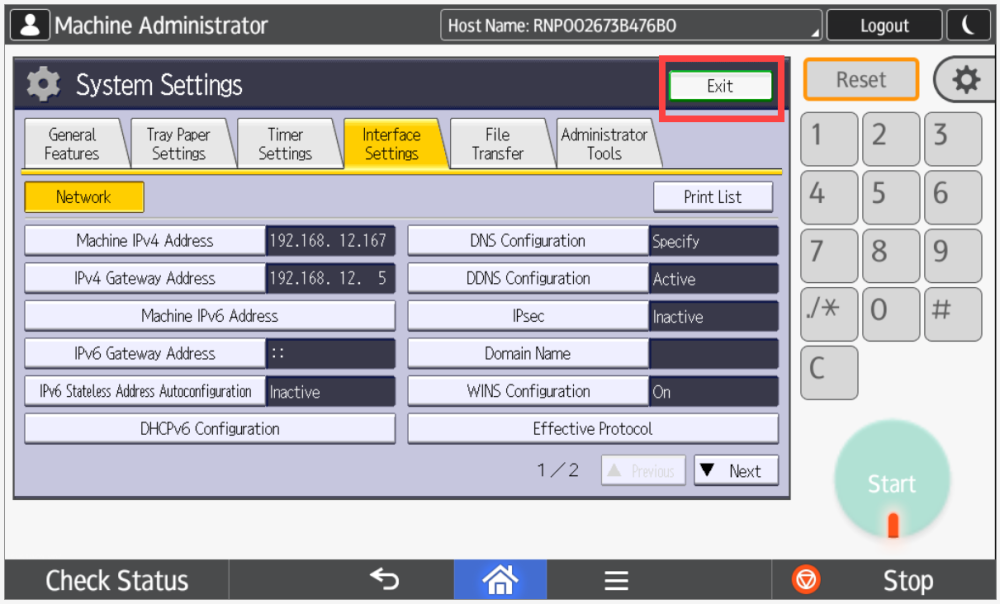Go to the Next page
This screenshot has height=604, width=1000.
[736, 471]
